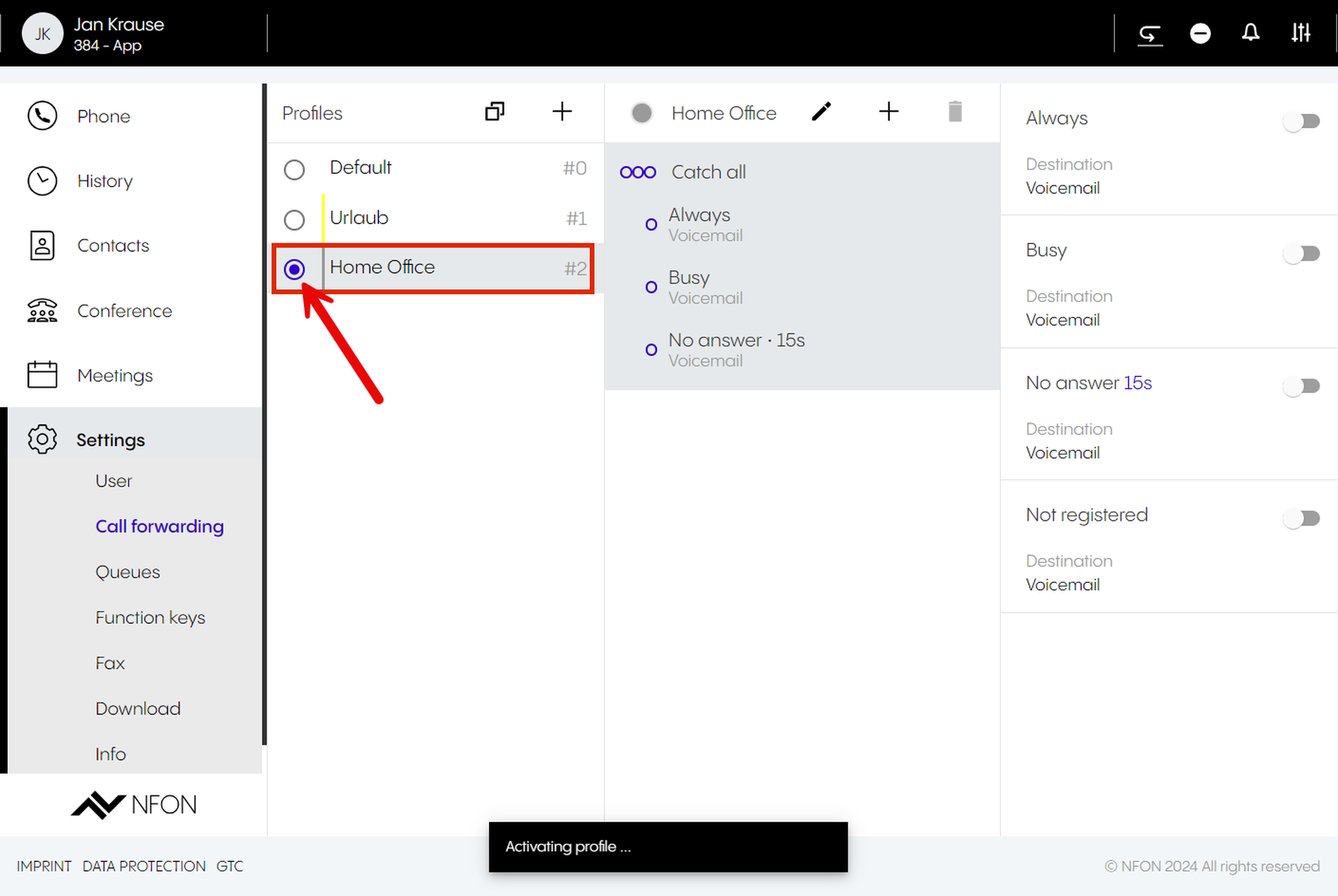Open the notifications bell icon

(1250, 33)
